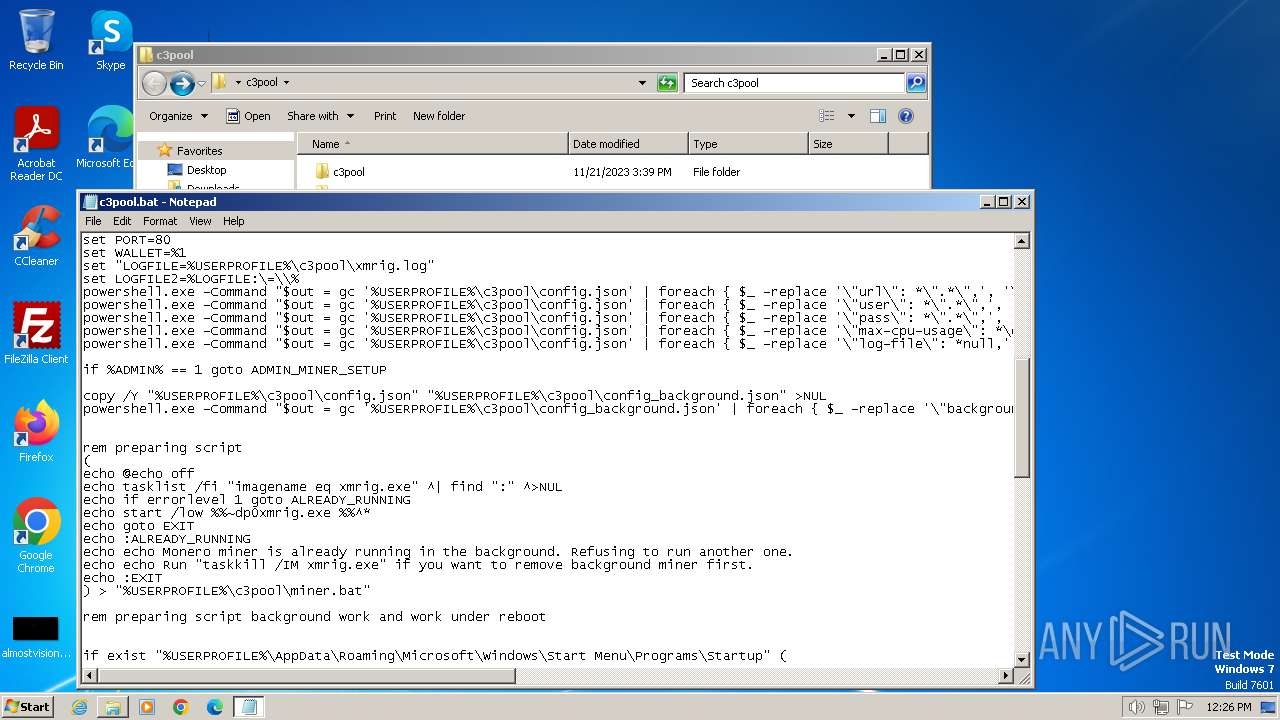This screenshot has width=1280, height=720.
Task: Sort files by the Type column
Action: [x=748, y=144]
